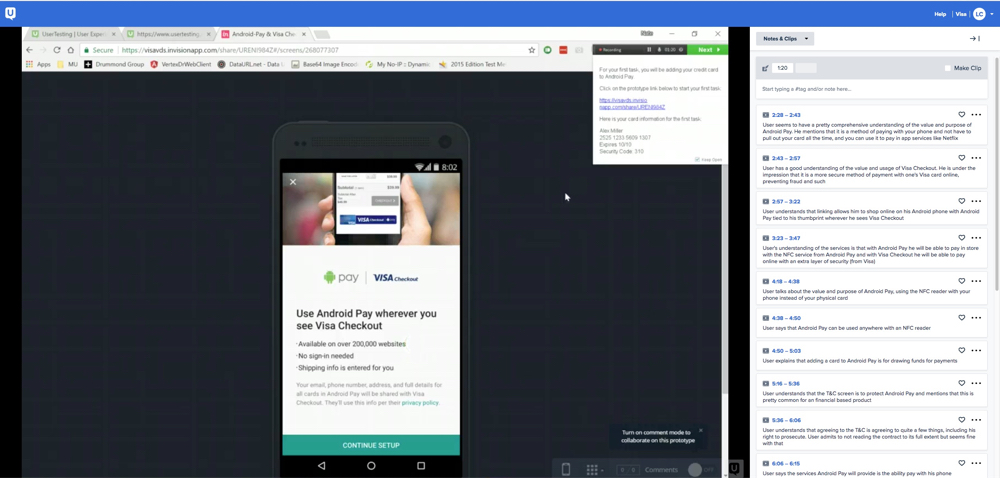Viewport: 1000px width, 478px height.
Task: Expand the LC user account menu
Action: tap(983, 14)
